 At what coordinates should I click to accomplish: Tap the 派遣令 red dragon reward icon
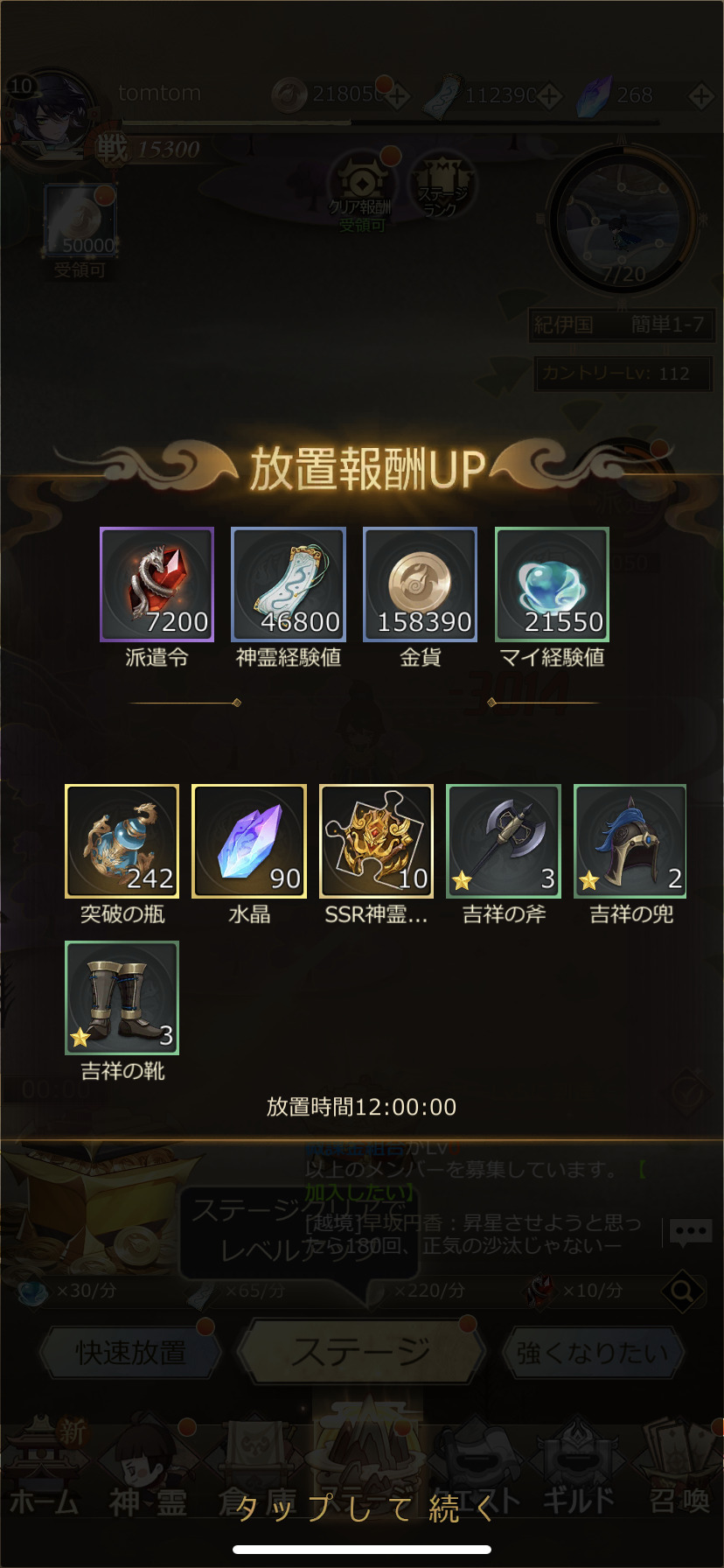(157, 584)
